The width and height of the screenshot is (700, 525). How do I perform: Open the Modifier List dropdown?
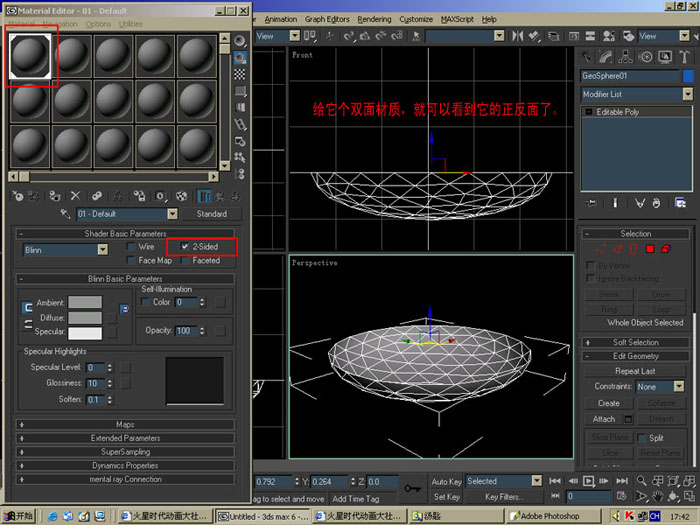pos(637,94)
